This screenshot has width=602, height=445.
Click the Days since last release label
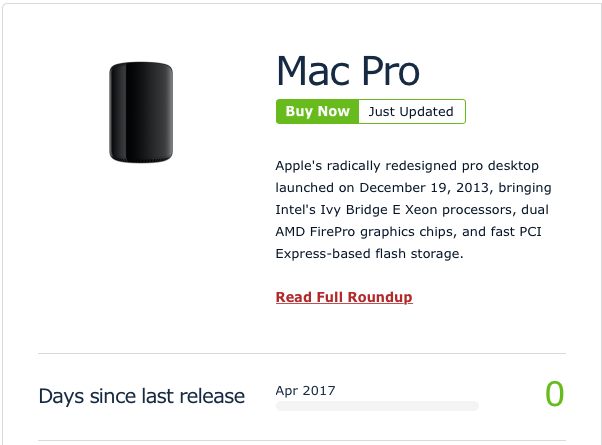pos(141,396)
